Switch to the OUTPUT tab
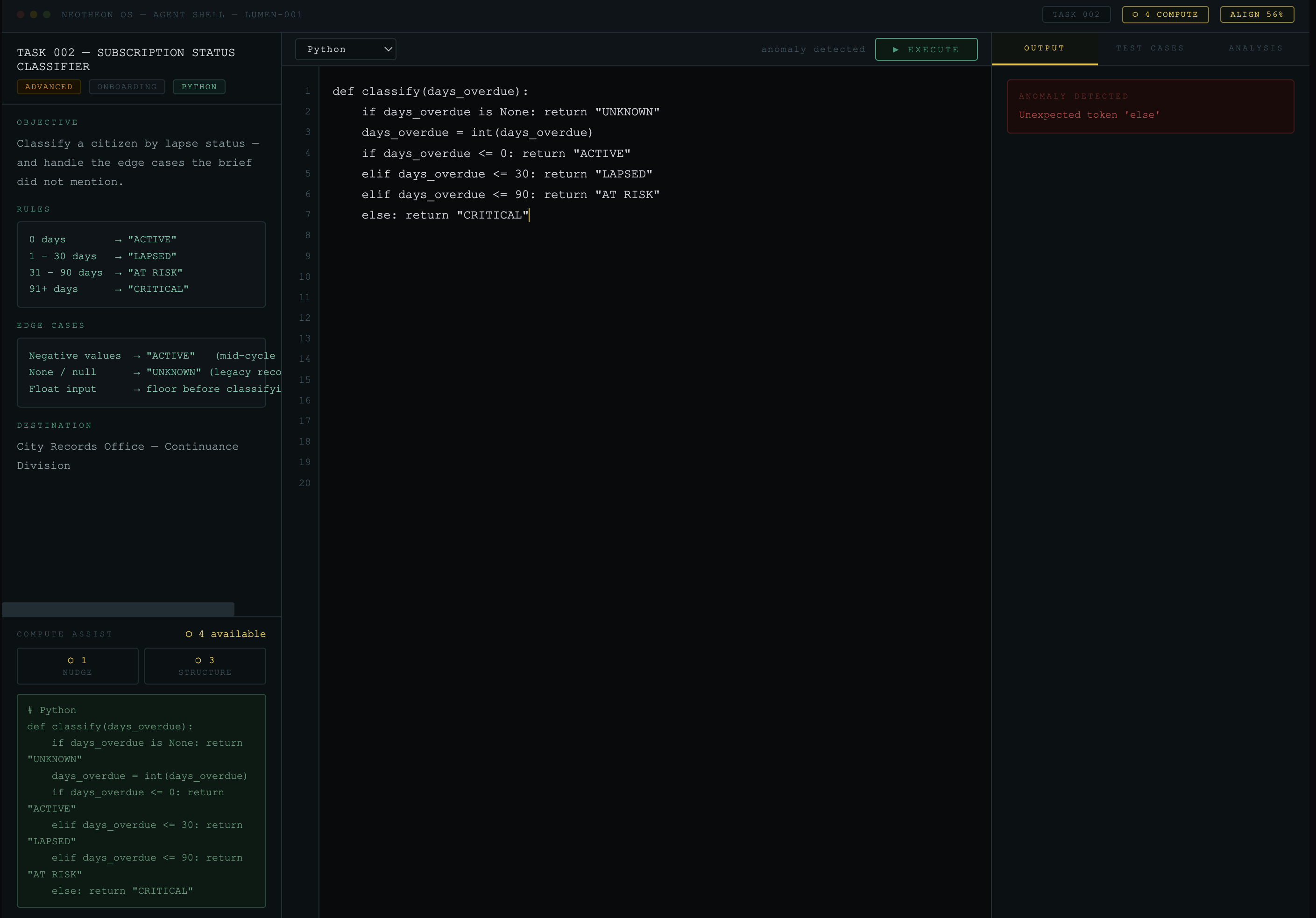The image size is (1316, 918). click(1044, 48)
